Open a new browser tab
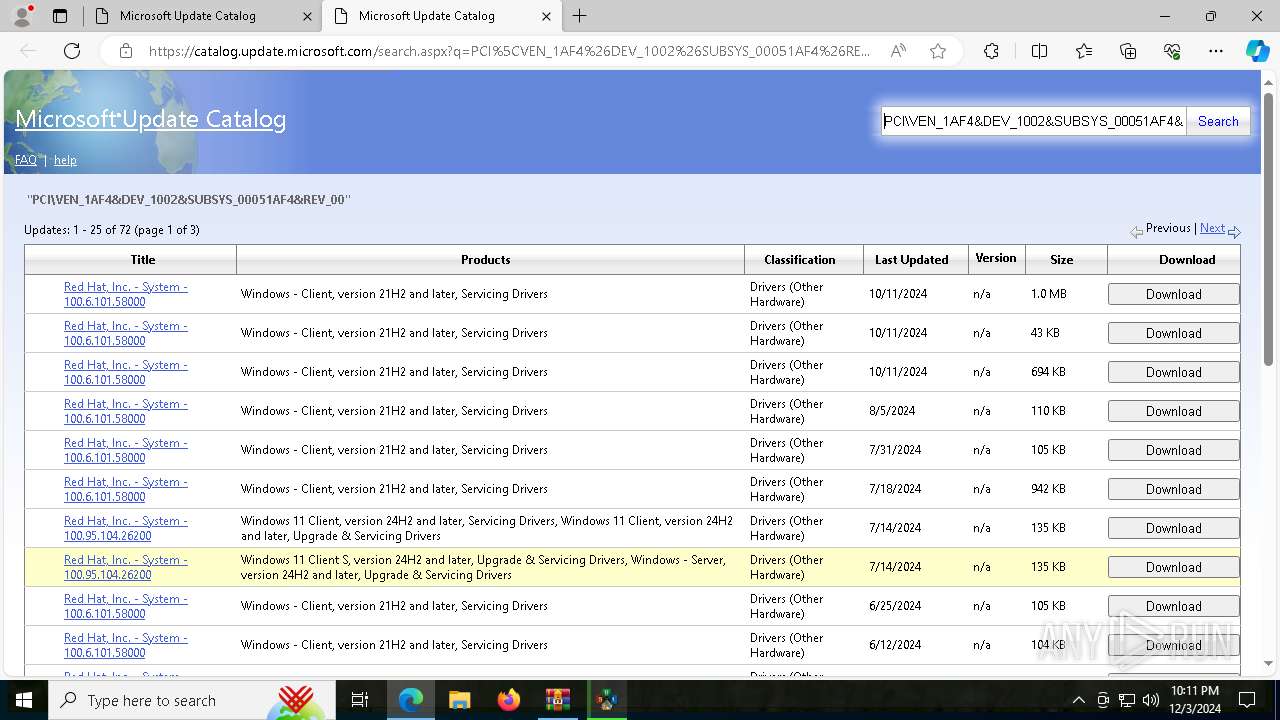 pyautogui.click(x=580, y=16)
